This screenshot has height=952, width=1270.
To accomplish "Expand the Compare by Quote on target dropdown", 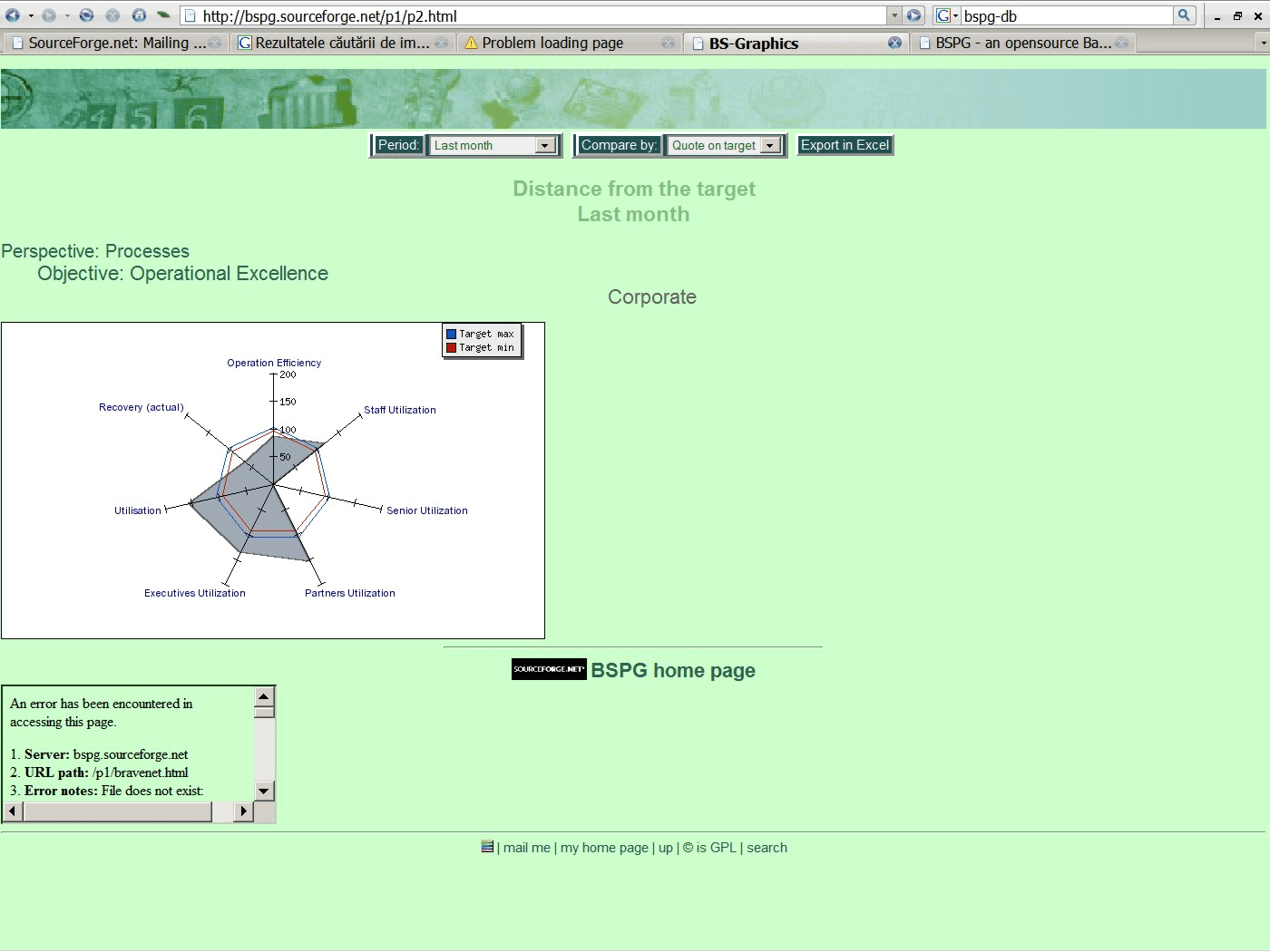I will point(725,145).
